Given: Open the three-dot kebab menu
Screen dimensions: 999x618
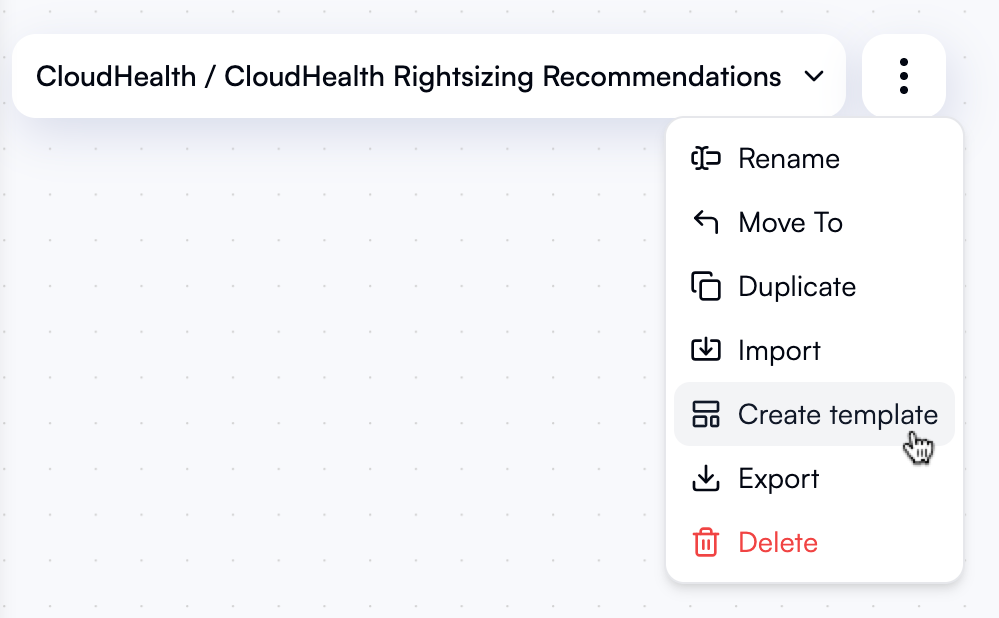Looking at the screenshot, I should [x=903, y=75].
